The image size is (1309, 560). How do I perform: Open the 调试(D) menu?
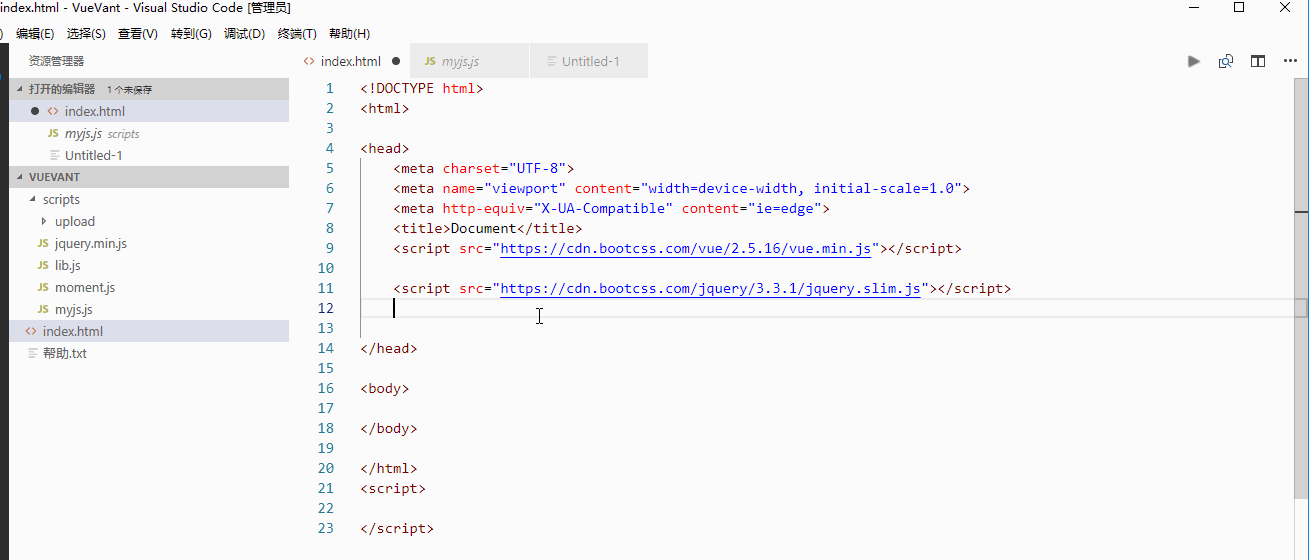pyautogui.click(x=244, y=34)
